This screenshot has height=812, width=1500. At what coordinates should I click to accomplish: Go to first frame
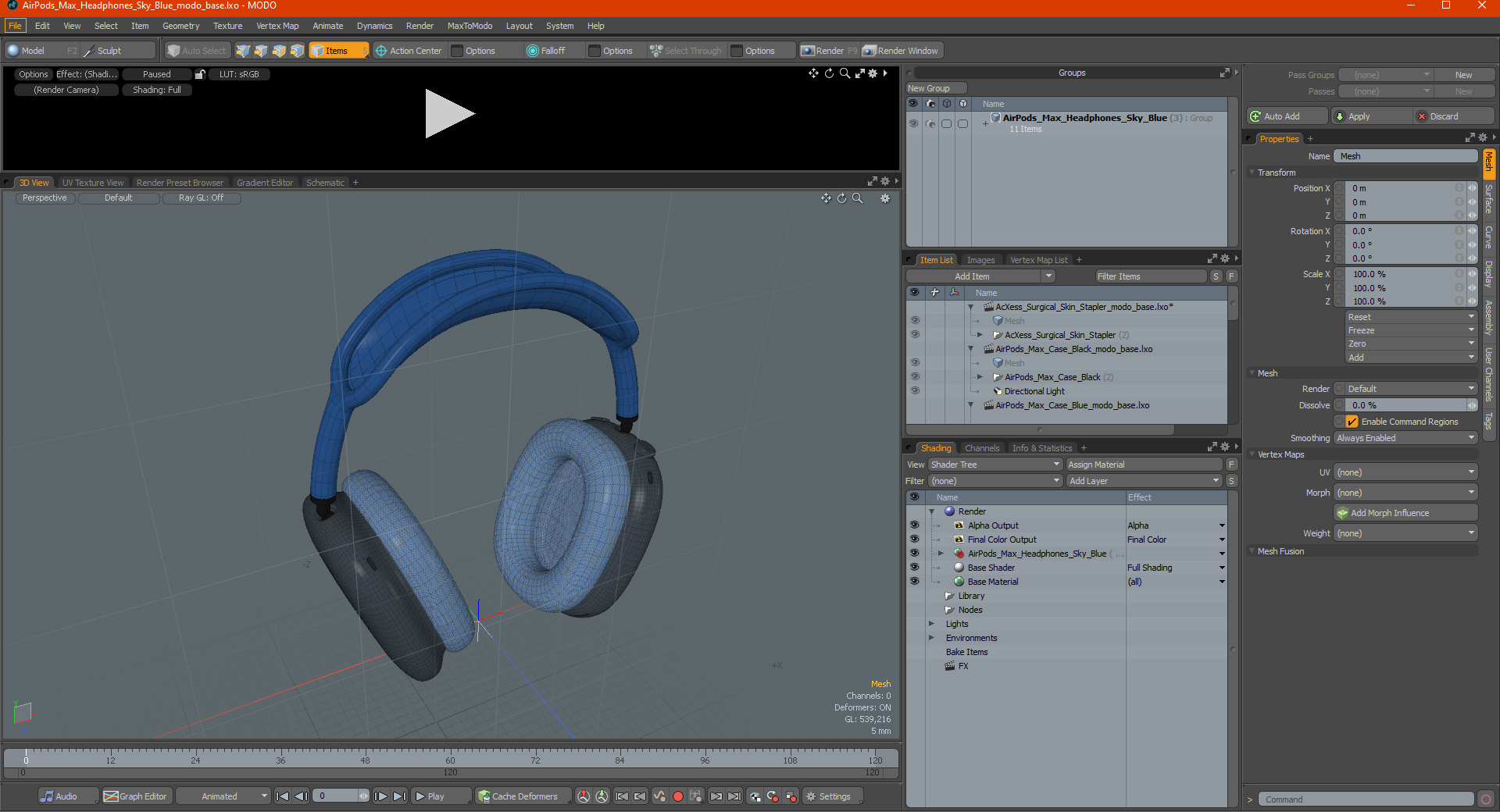pos(283,796)
